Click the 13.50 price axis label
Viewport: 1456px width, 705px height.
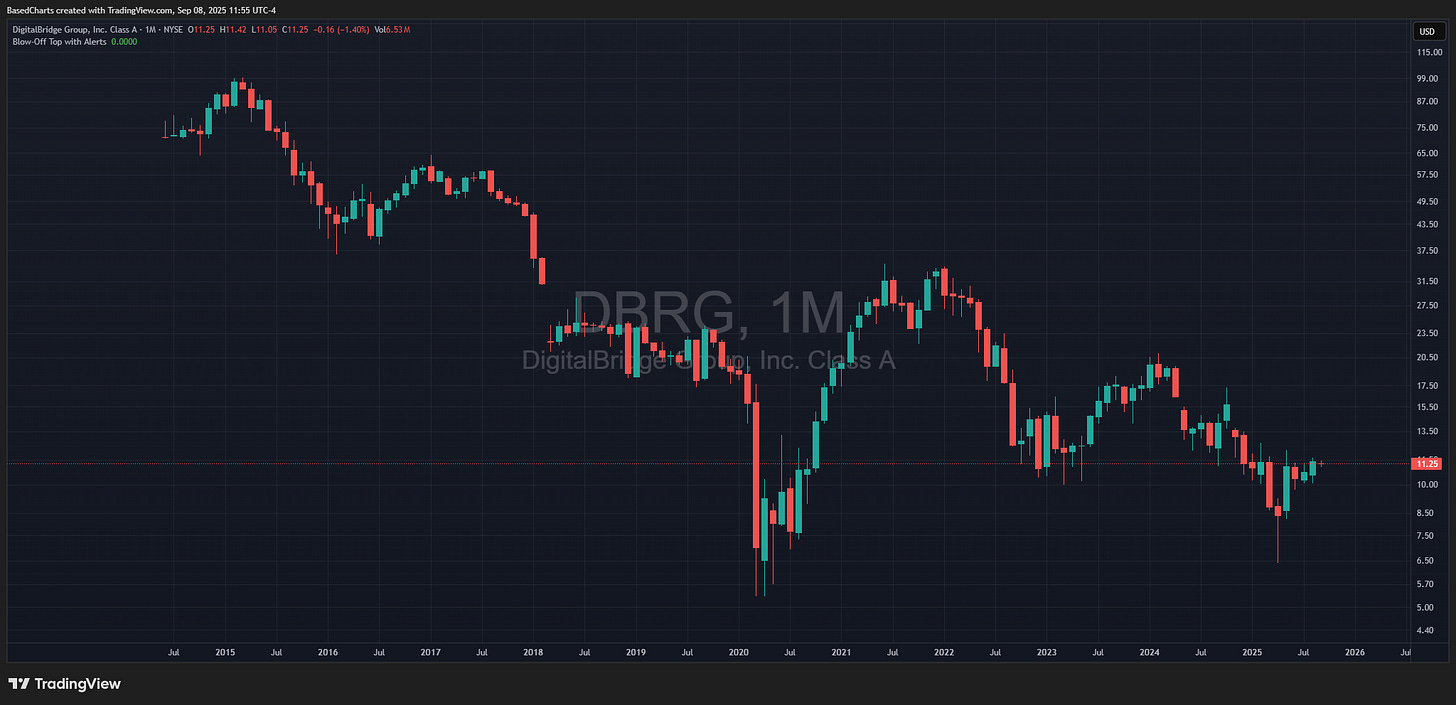pyautogui.click(x=1428, y=431)
